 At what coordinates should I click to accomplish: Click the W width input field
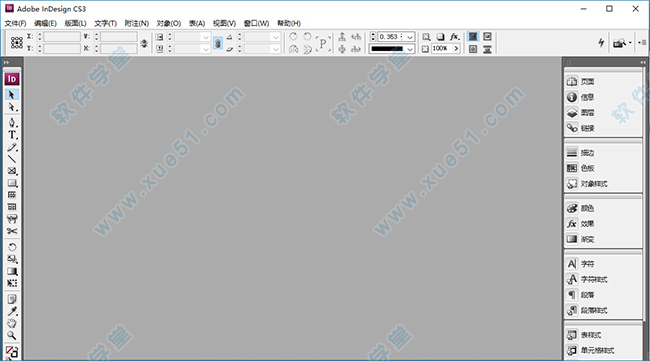tap(119, 37)
